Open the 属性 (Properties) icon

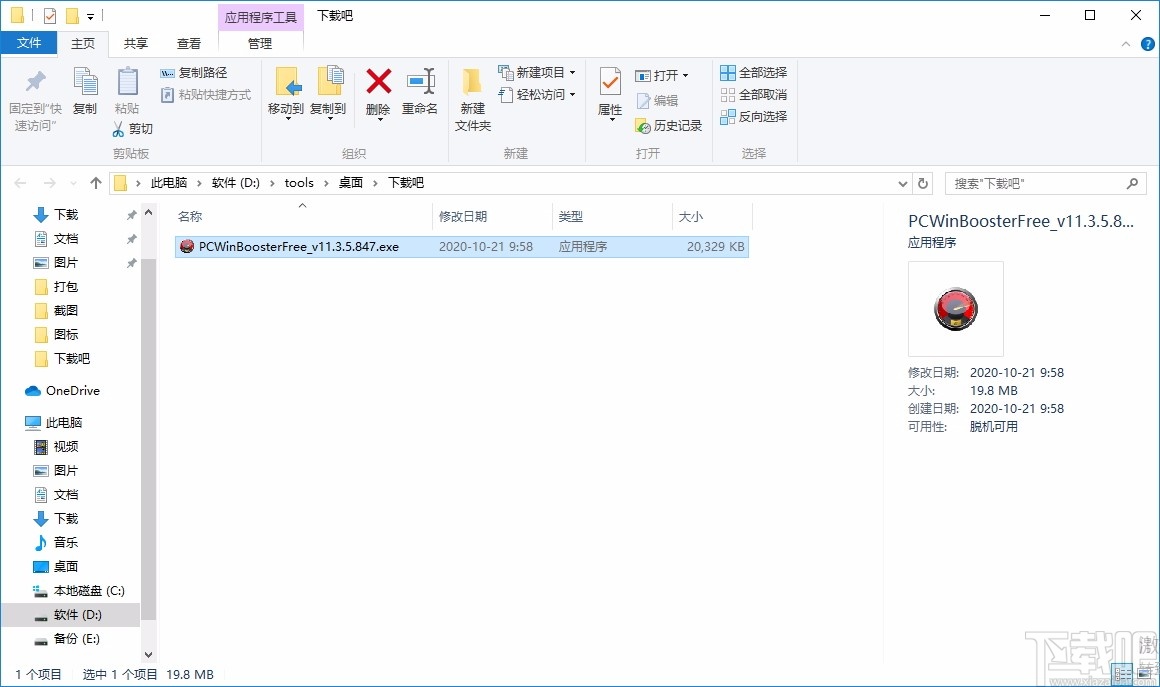tap(609, 93)
